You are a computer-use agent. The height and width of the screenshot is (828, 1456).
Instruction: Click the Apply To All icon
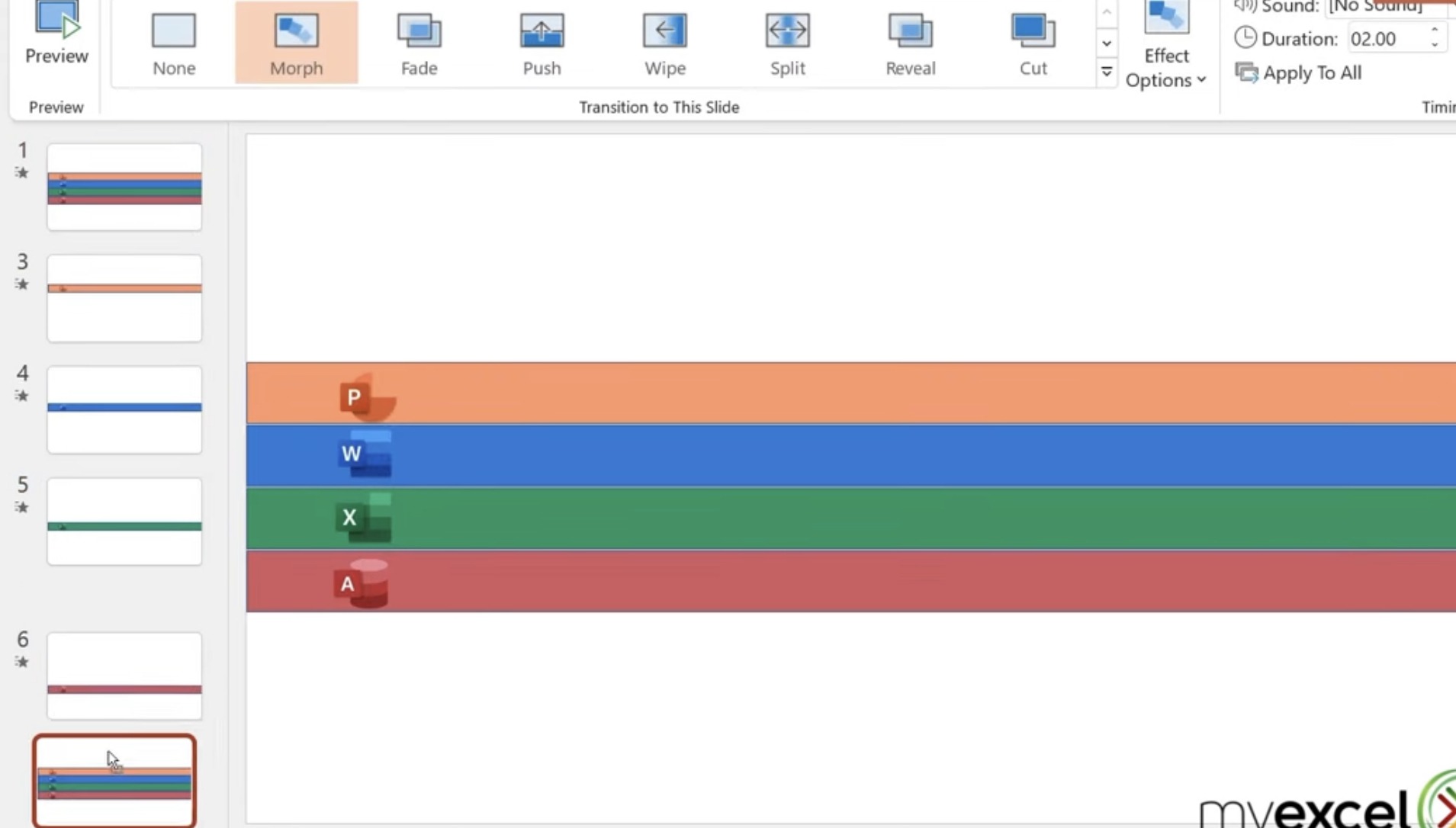coord(1246,73)
